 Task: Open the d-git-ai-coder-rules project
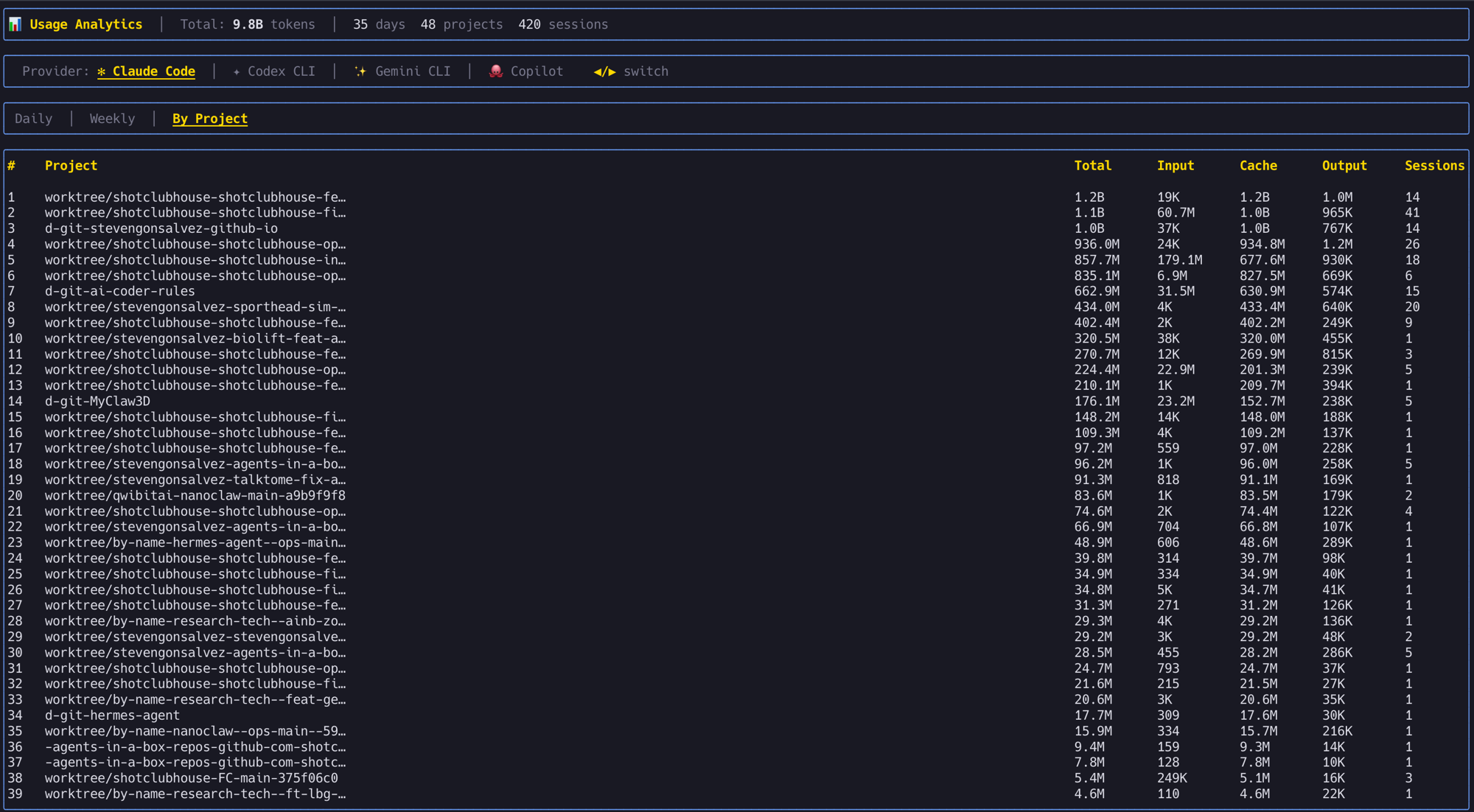pyautogui.click(x=120, y=291)
